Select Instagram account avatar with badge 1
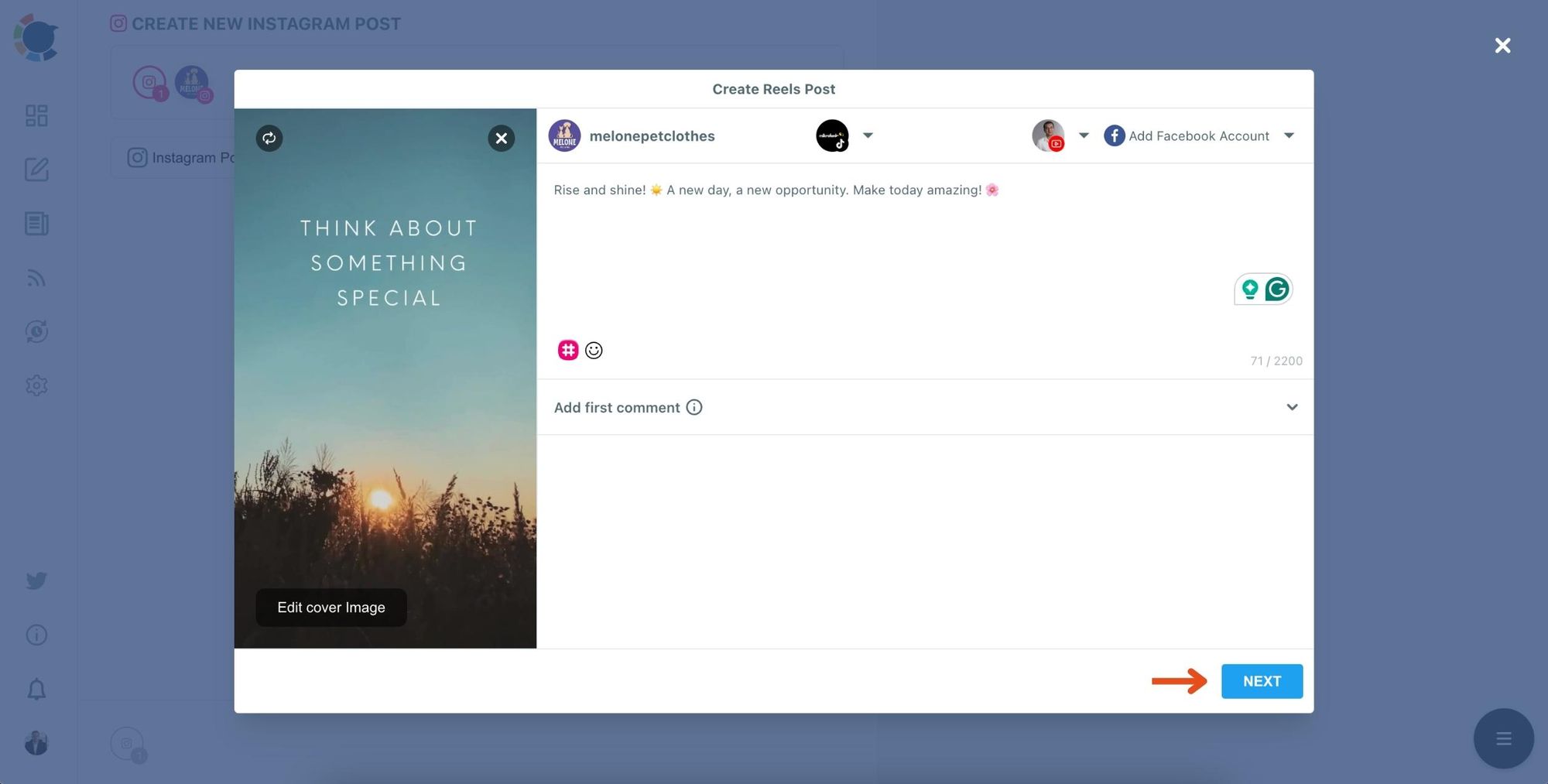 point(150,82)
